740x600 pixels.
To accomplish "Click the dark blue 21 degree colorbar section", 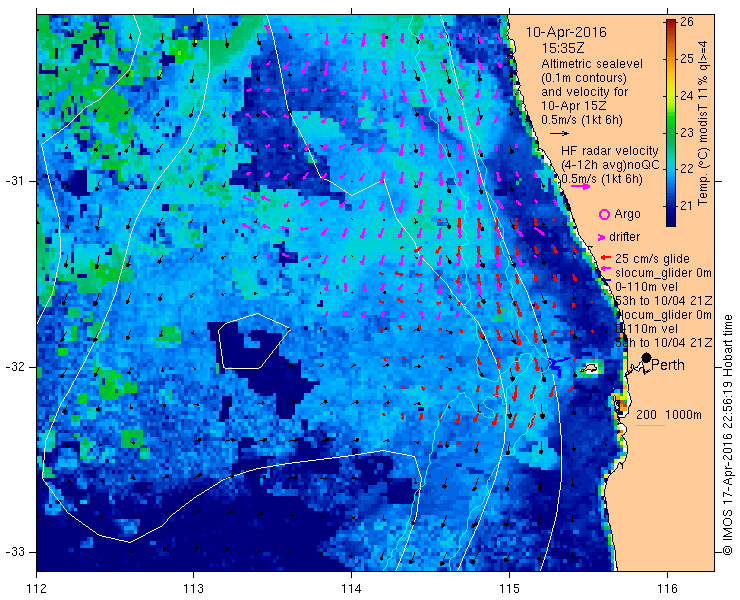I will click(x=671, y=206).
